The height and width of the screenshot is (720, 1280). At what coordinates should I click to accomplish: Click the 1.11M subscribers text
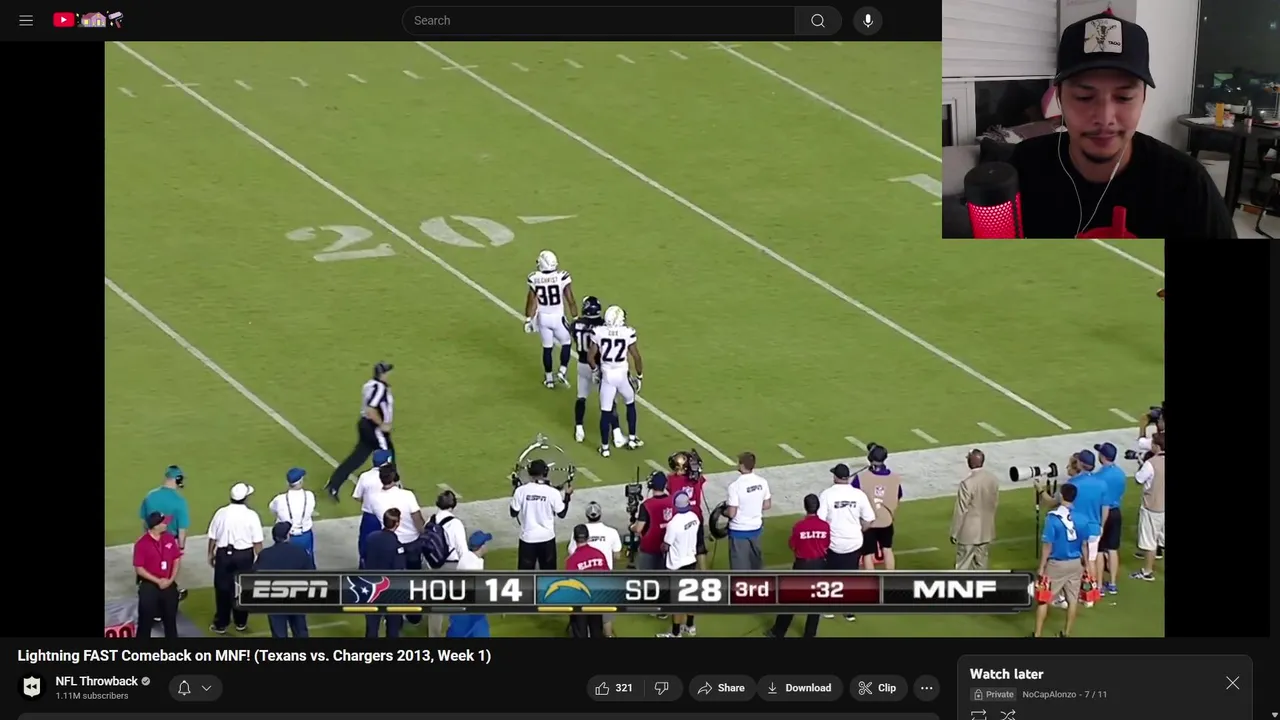pos(92,696)
